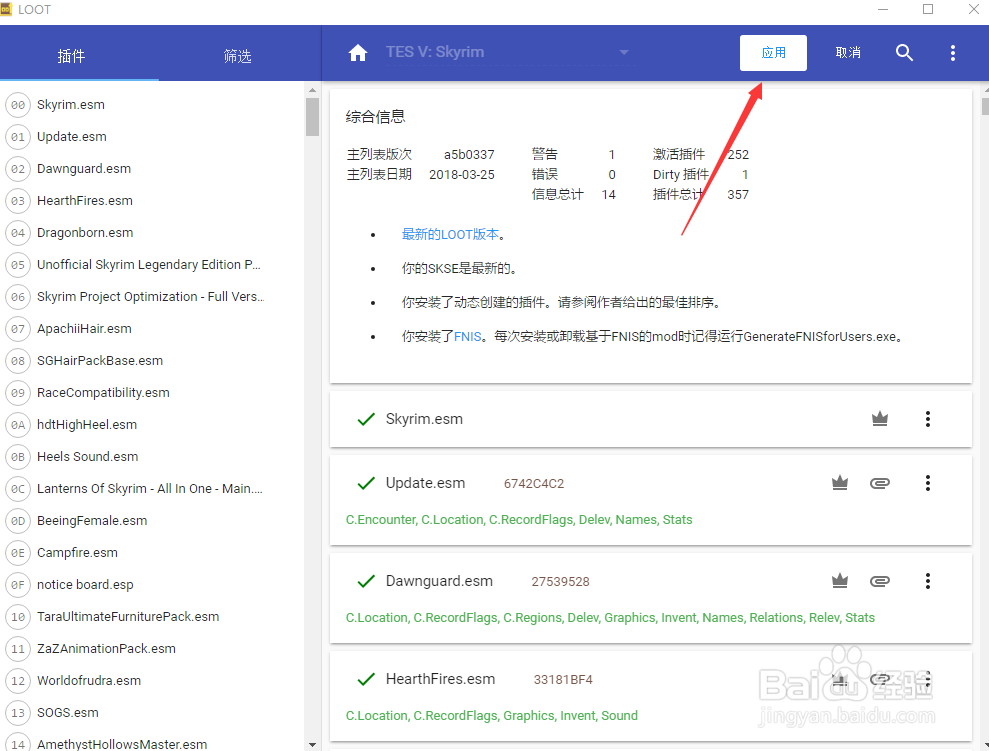
Task: Switch to the 筛选 tab
Action: tap(238, 56)
